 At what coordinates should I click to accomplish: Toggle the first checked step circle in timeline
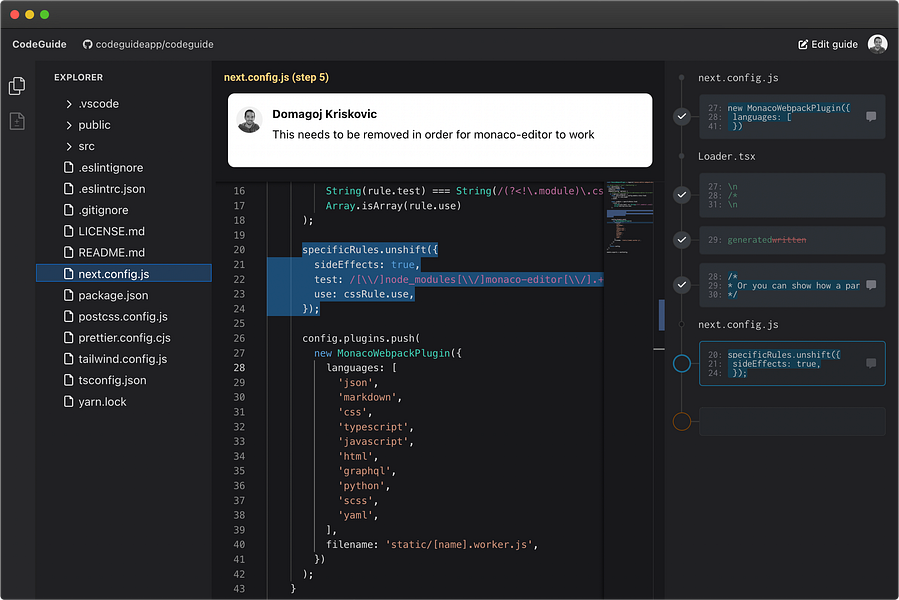pos(682,117)
